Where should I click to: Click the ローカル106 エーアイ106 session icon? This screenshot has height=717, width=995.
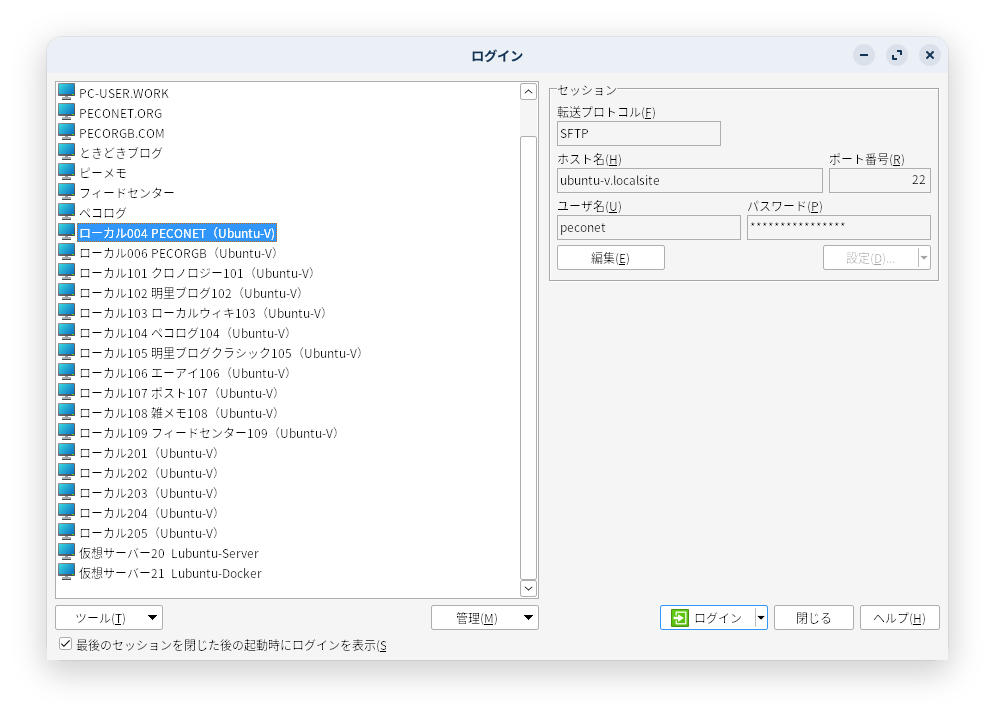coord(65,373)
